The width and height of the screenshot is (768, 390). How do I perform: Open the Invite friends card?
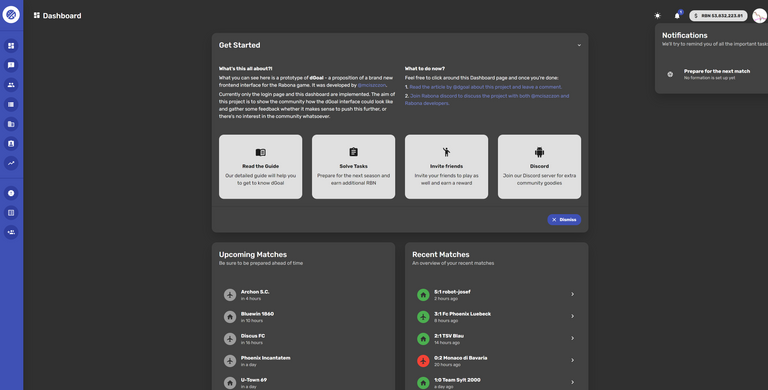(446, 167)
